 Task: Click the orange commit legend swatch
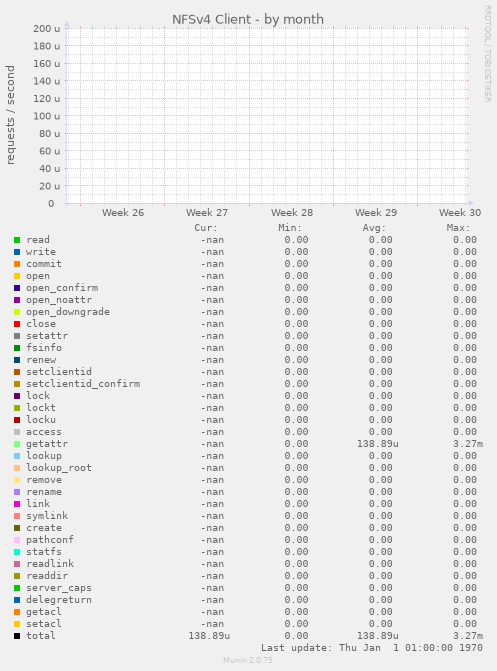[x=17, y=264]
